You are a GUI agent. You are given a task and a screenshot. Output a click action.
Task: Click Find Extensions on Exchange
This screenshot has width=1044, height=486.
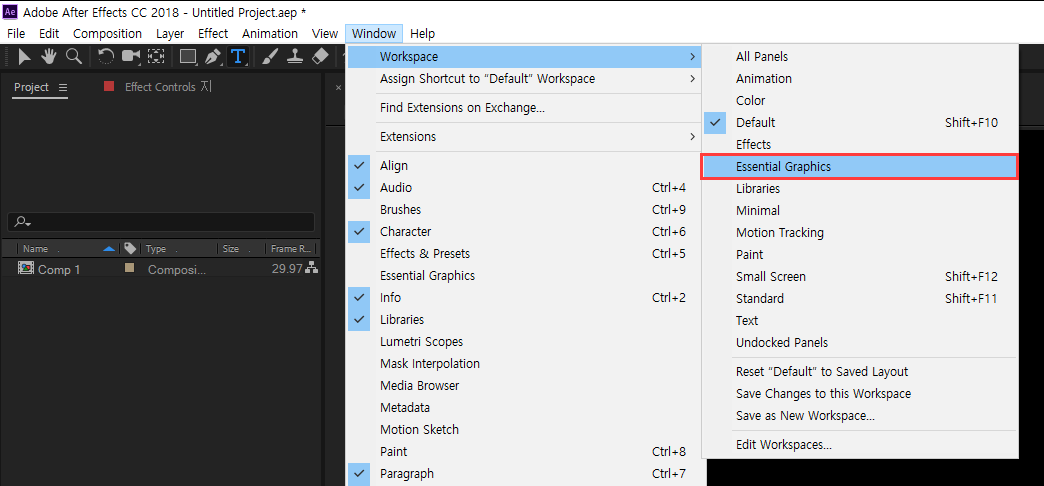pos(527,108)
